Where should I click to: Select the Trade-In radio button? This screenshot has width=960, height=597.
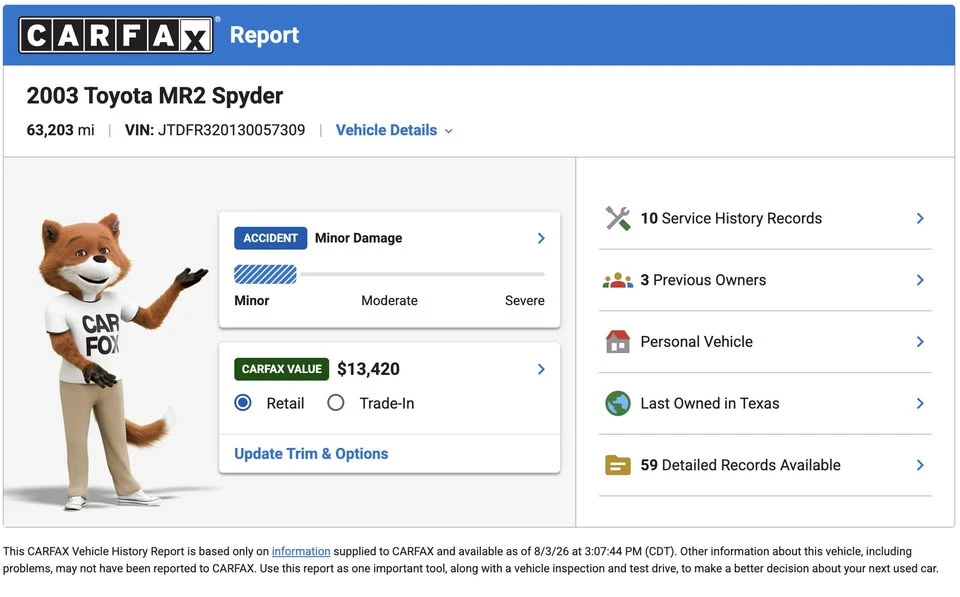tap(336, 403)
